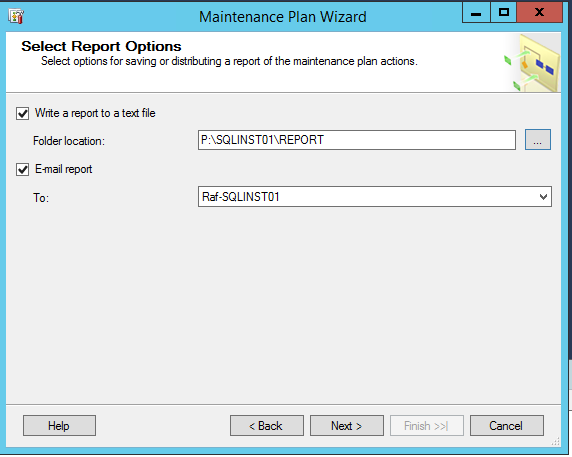
Task: Uncheck Write a report to a text file
Action: click(x=22, y=113)
